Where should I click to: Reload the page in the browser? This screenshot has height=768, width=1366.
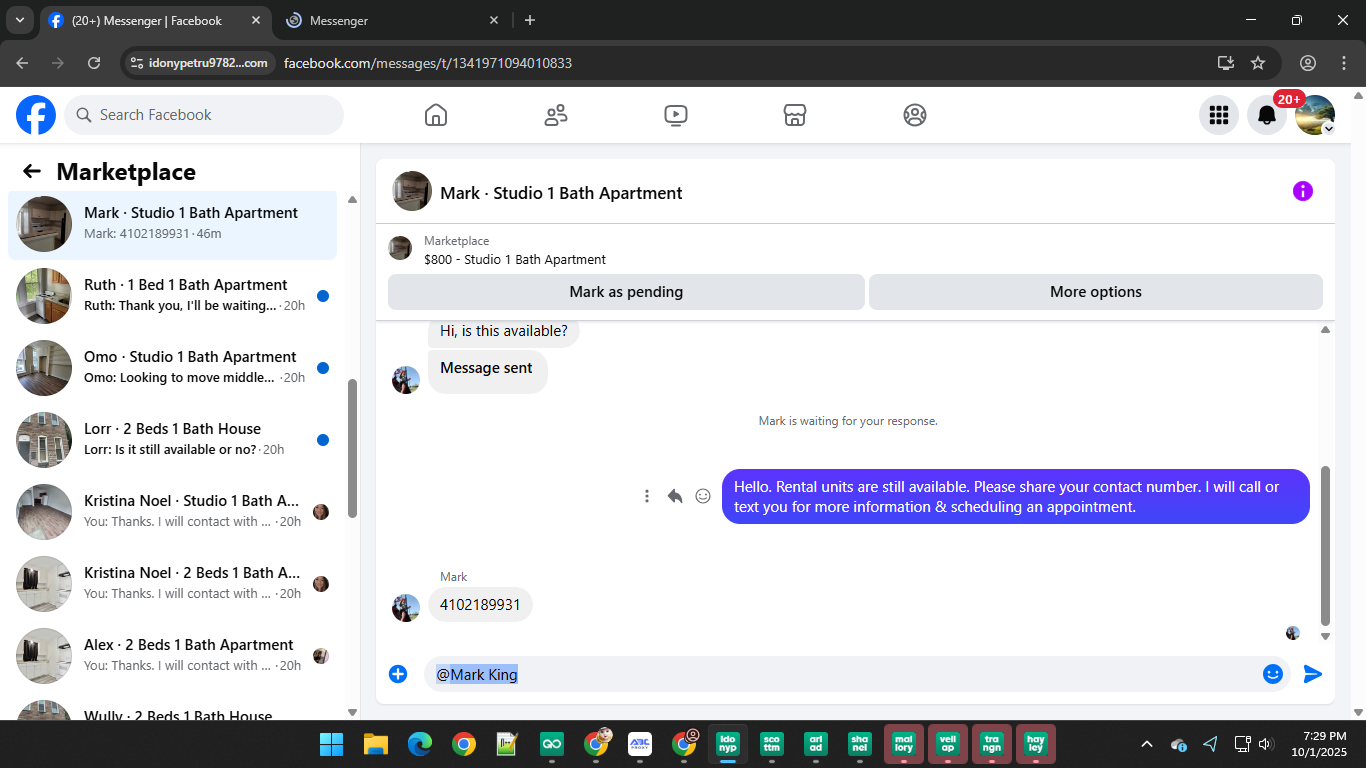(x=94, y=63)
